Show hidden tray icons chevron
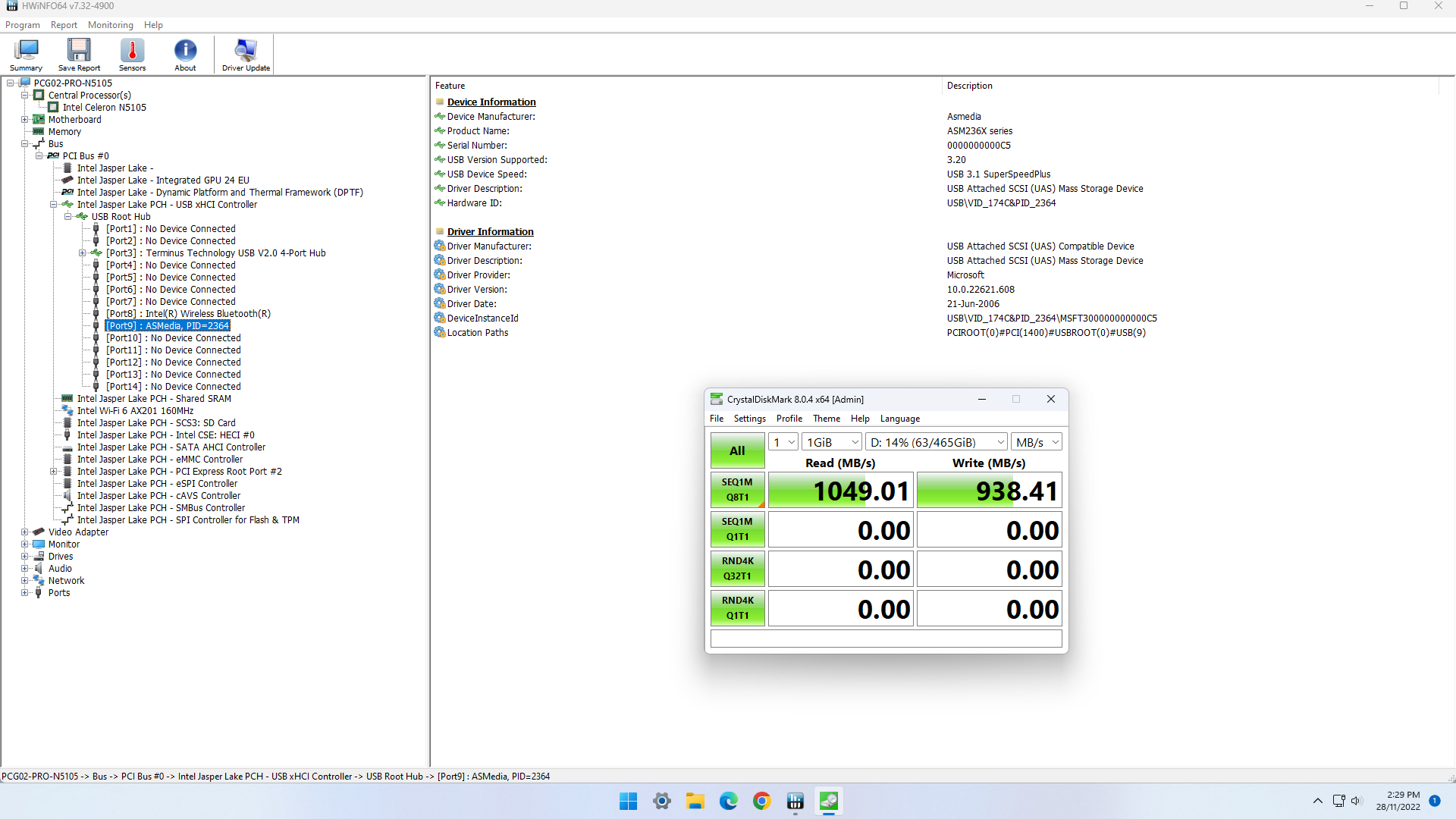The width and height of the screenshot is (1456, 819). (x=1318, y=801)
